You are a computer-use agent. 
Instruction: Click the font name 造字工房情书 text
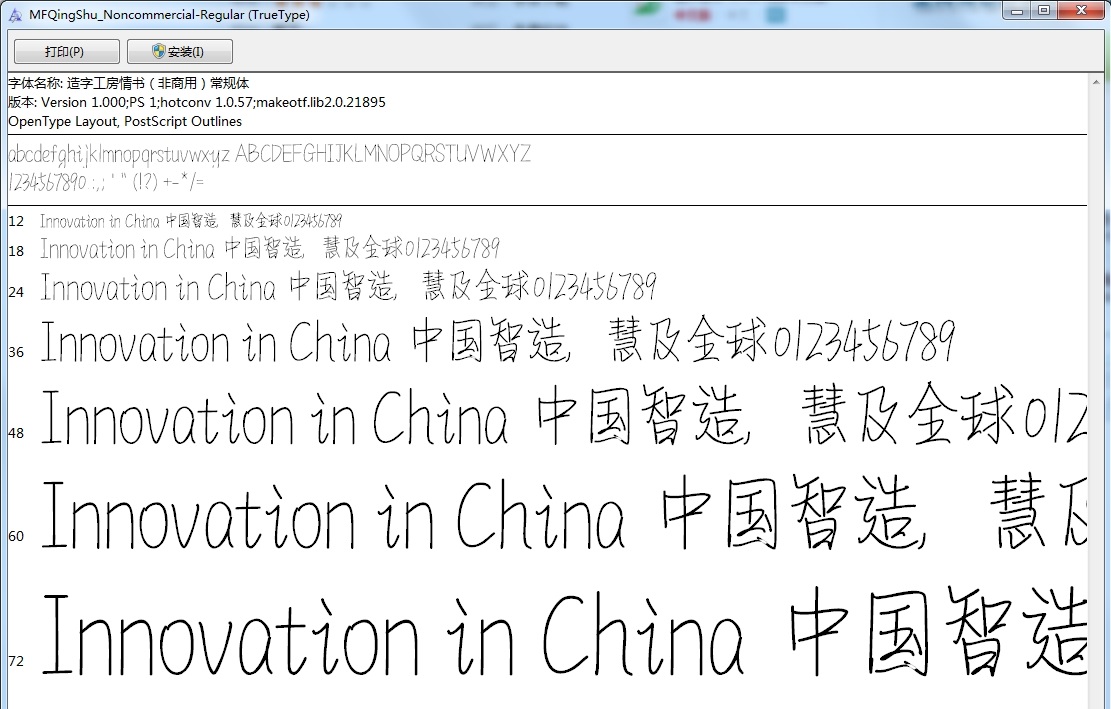pyautogui.click(x=113, y=83)
